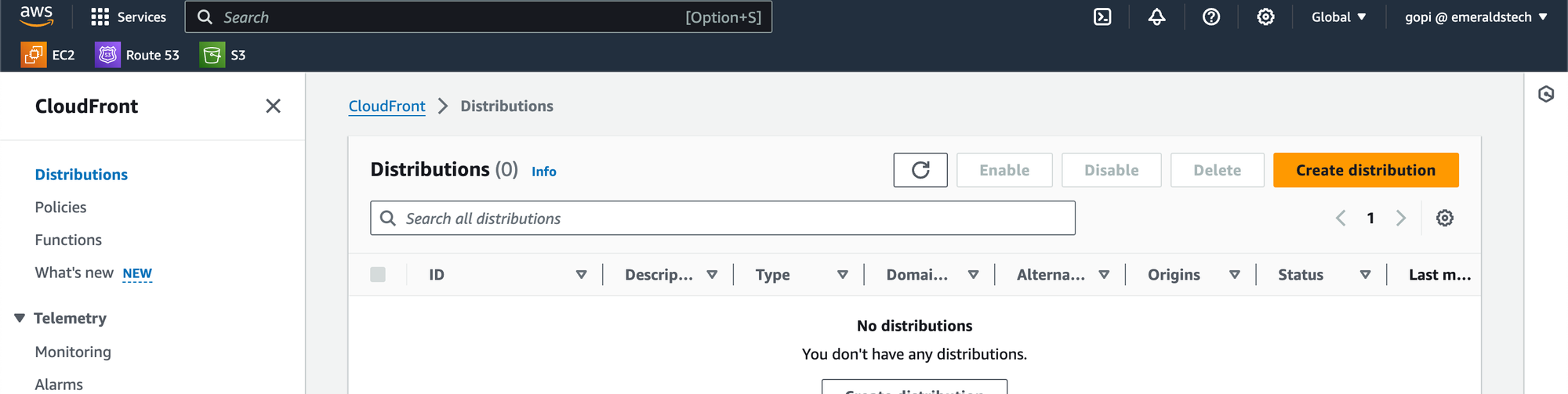
Task: Open table preferences gear icon
Action: 1444,219
